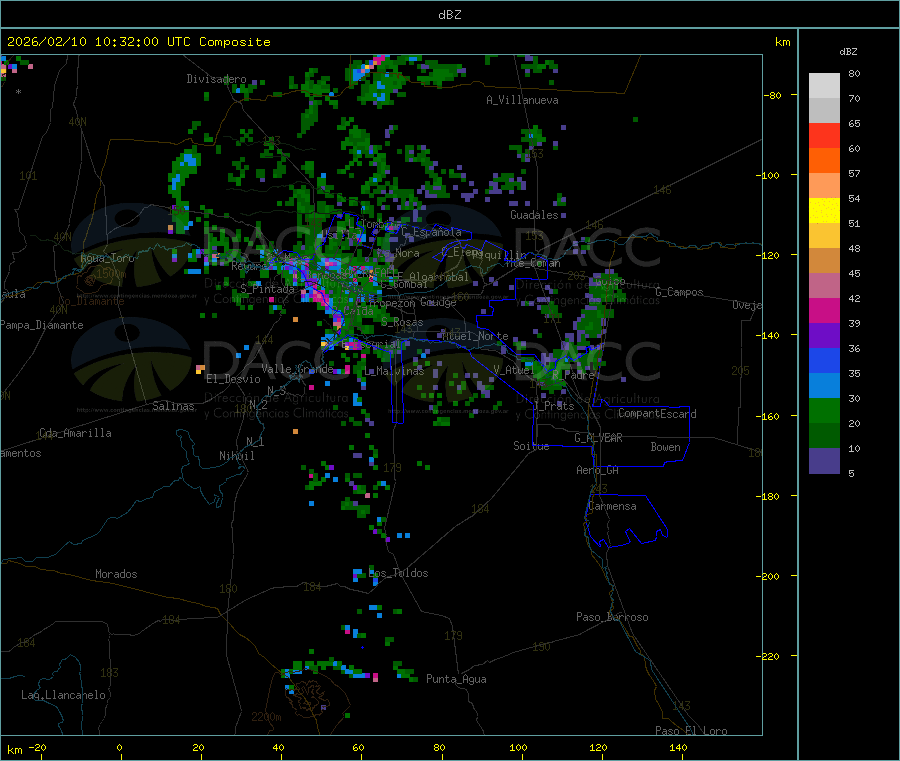
Task: Click the white 70-80 dBZ legend swatch
Action: coord(824,86)
